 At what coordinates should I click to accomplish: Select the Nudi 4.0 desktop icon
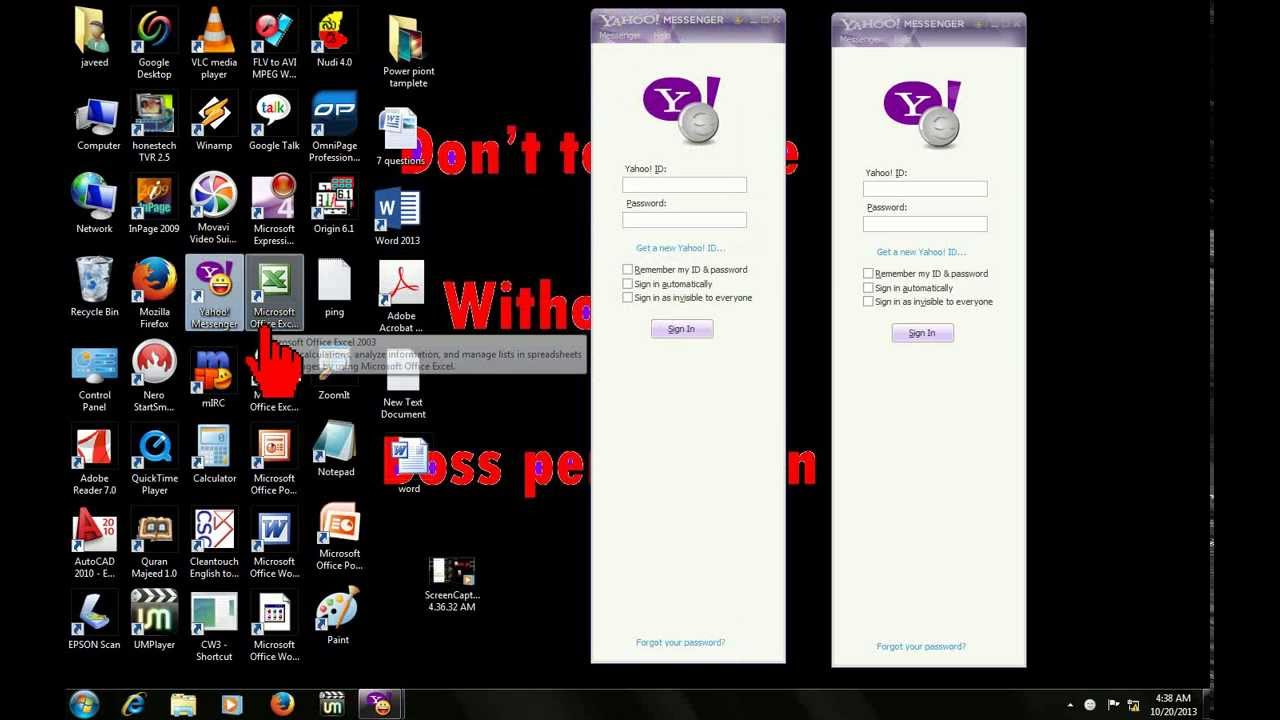334,38
